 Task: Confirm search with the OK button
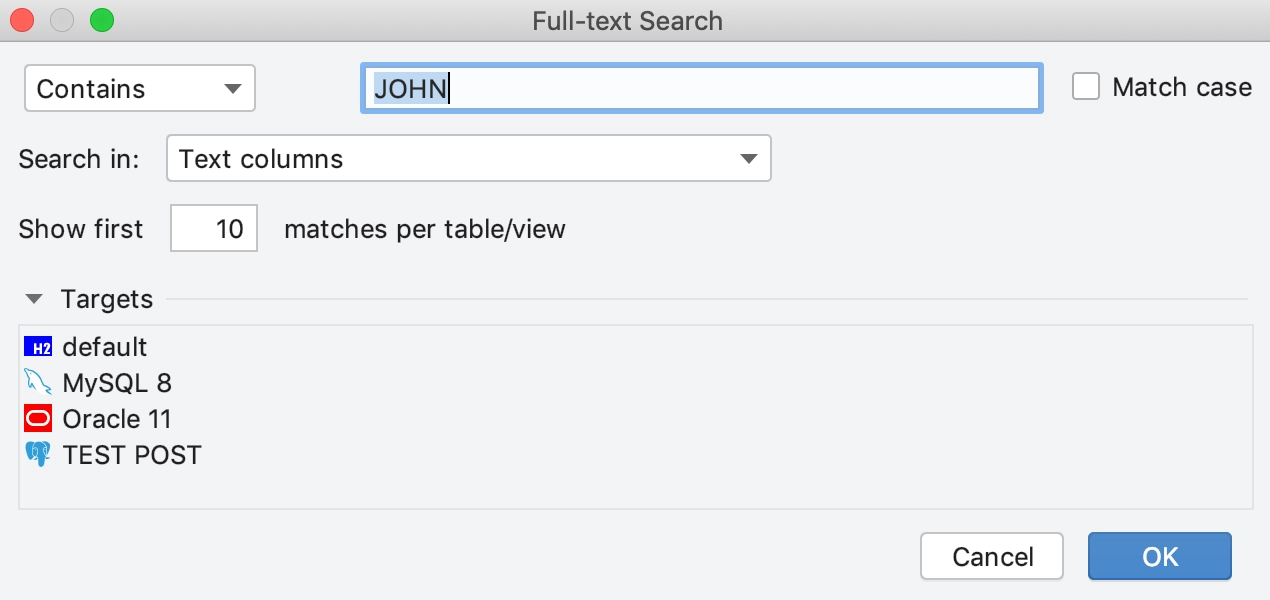click(x=1160, y=556)
